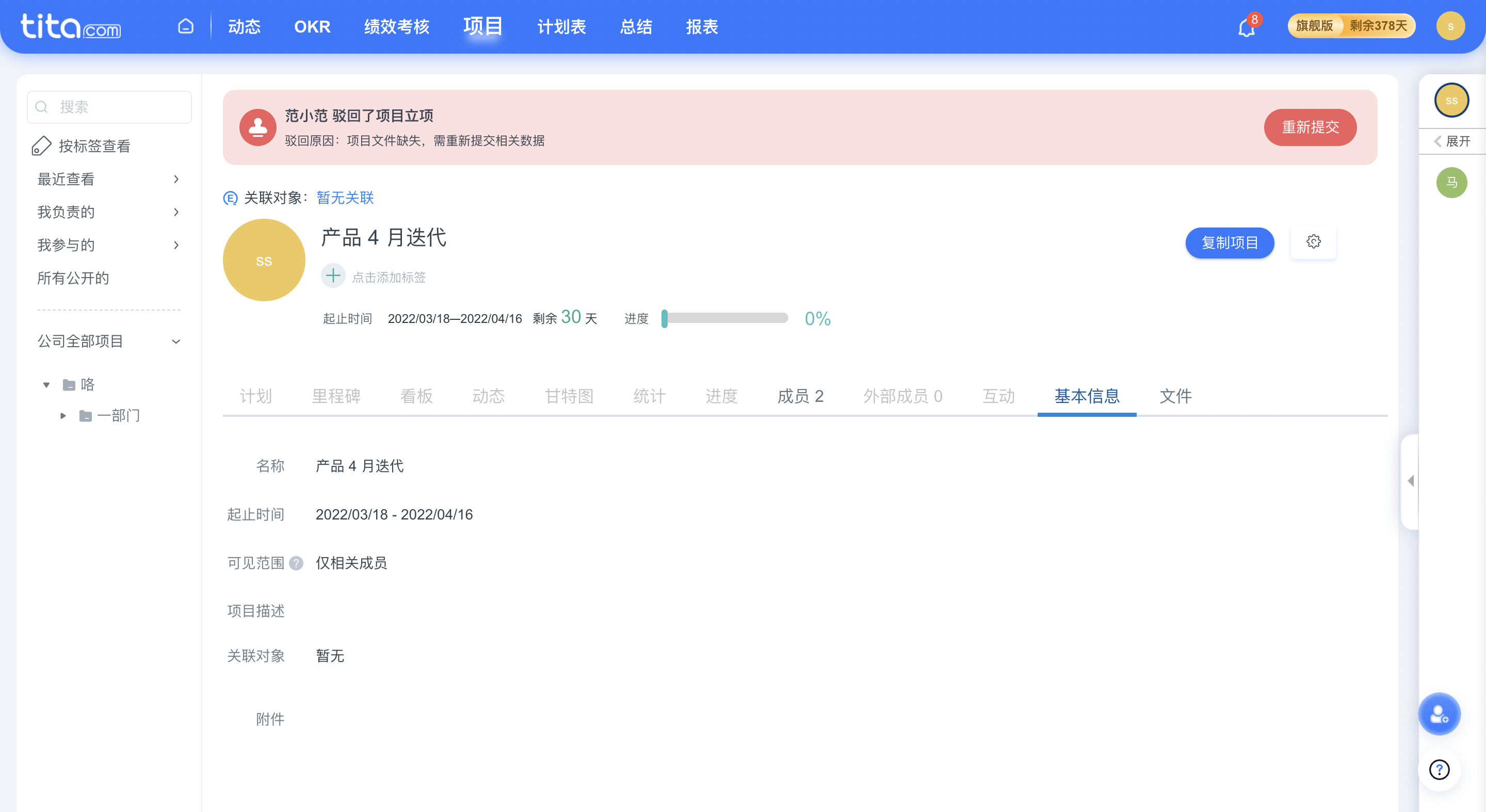Switch to the 外部成员 0 tab
This screenshot has width=1486, height=812.
click(x=903, y=396)
